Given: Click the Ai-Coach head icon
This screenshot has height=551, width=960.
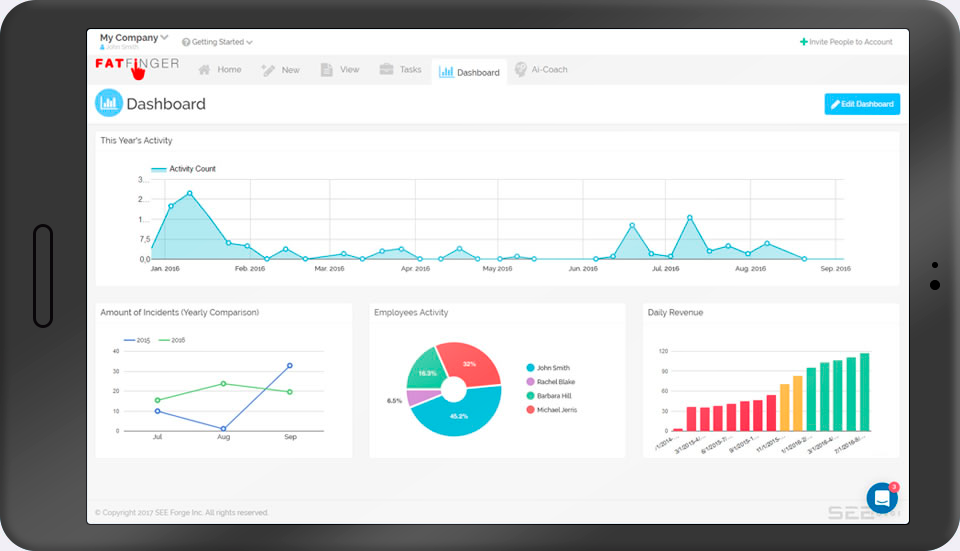Looking at the screenshot, I should coord(521,70).
